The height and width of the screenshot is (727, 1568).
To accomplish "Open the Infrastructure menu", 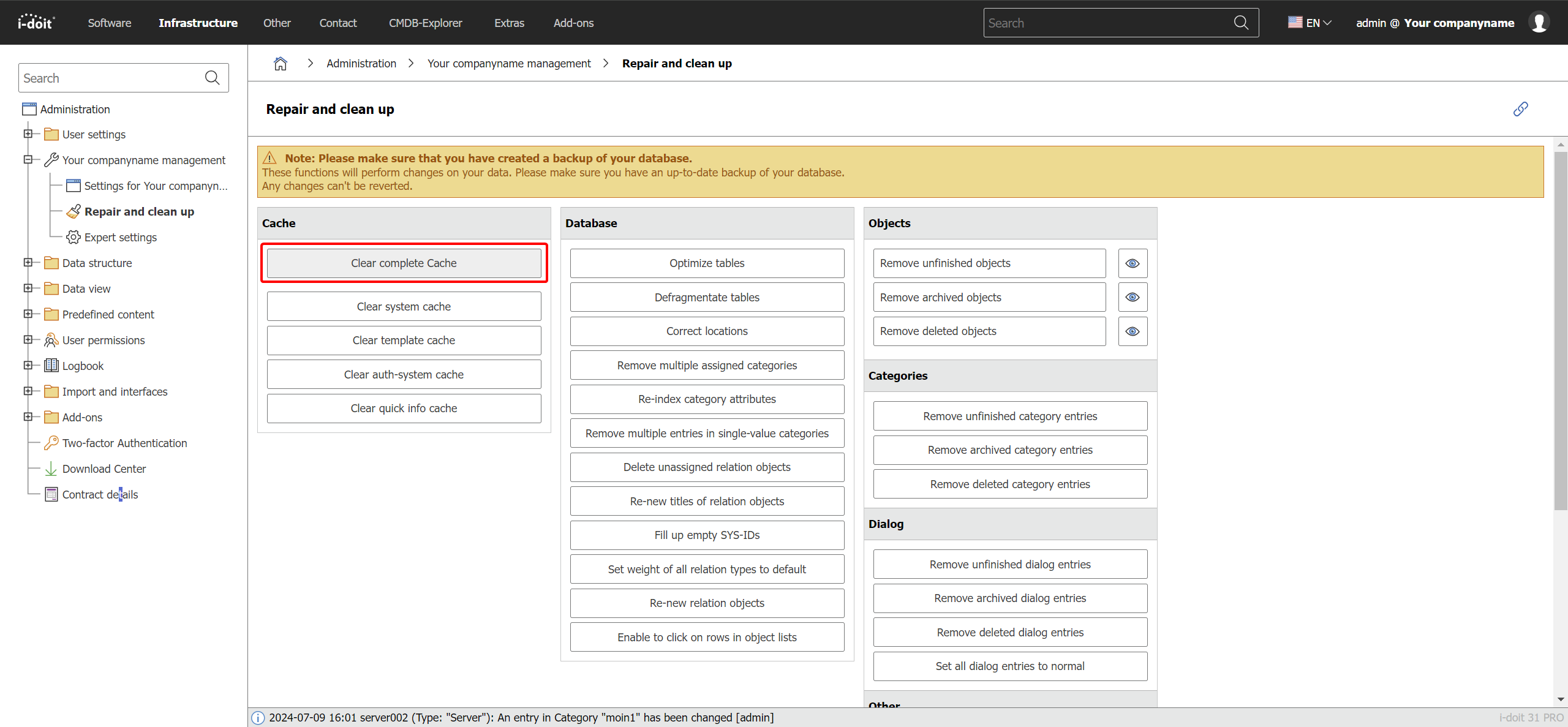I will [x=198, y=23].
